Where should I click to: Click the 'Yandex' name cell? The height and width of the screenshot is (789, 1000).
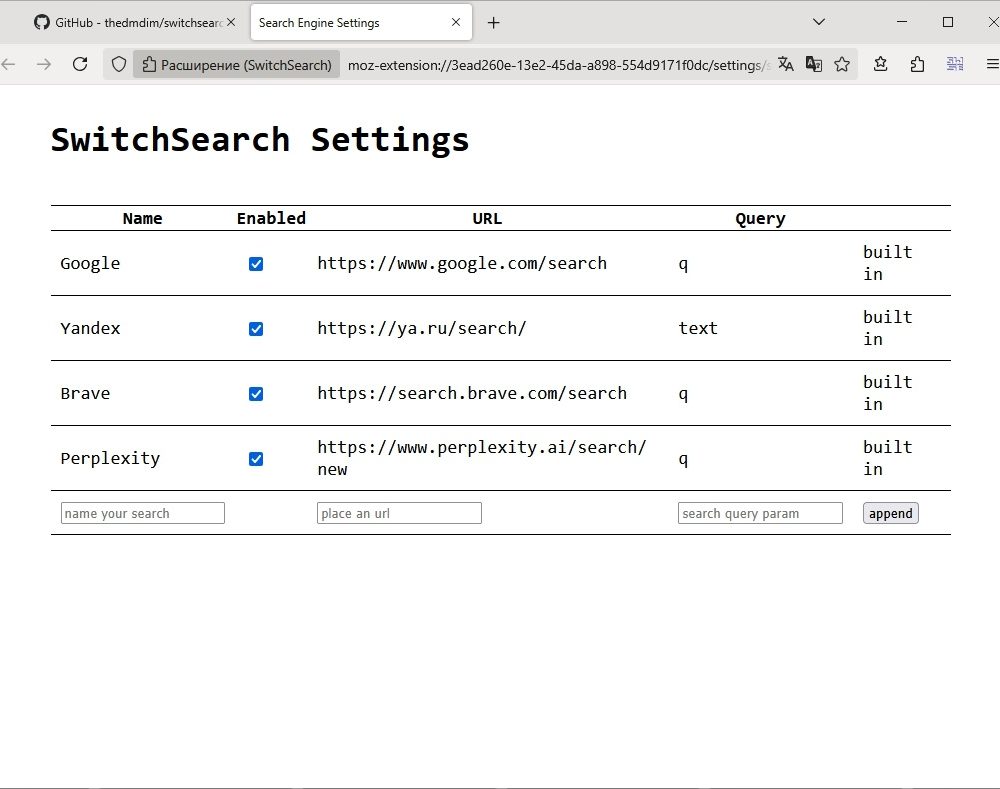tap(90, 328)
